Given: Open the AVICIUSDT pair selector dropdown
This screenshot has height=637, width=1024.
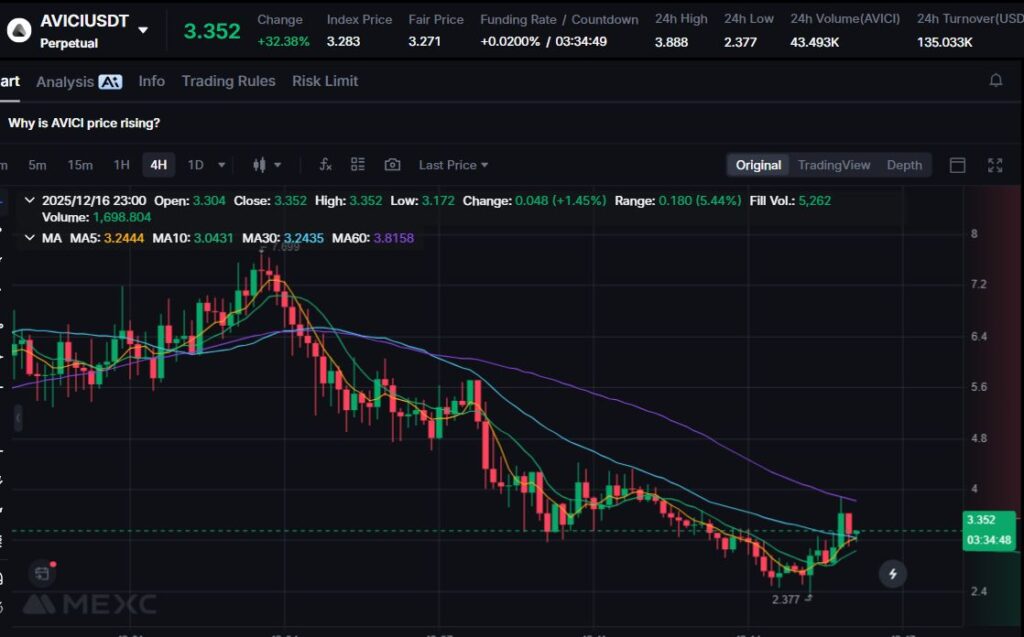Looking at the screenshot, I should 143,30.
